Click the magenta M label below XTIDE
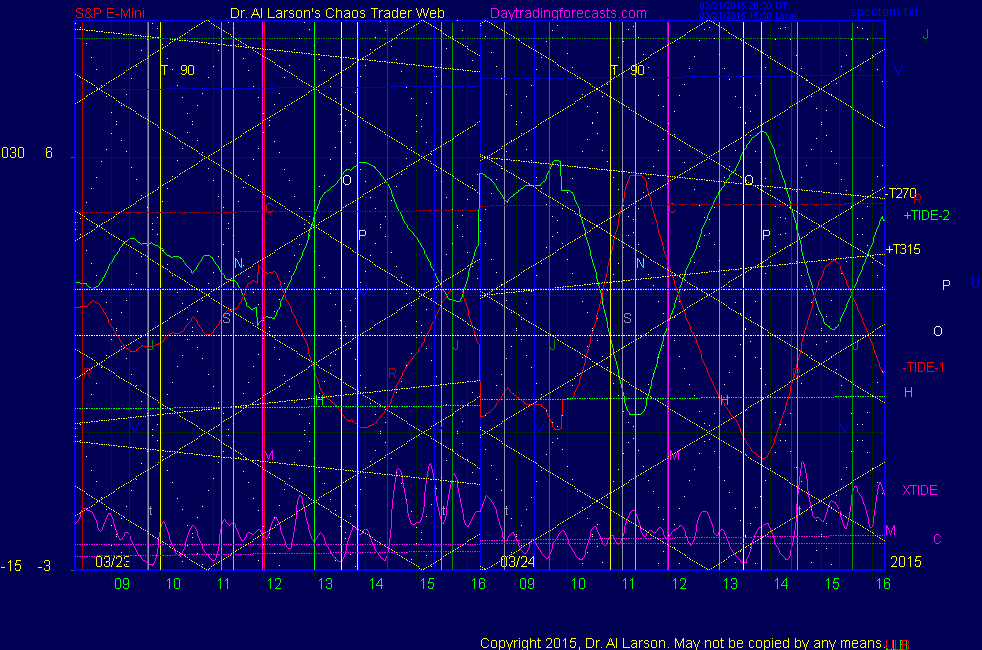Image resolution: width=982 pixels, height=650 pixels. [x=891, y=530]
